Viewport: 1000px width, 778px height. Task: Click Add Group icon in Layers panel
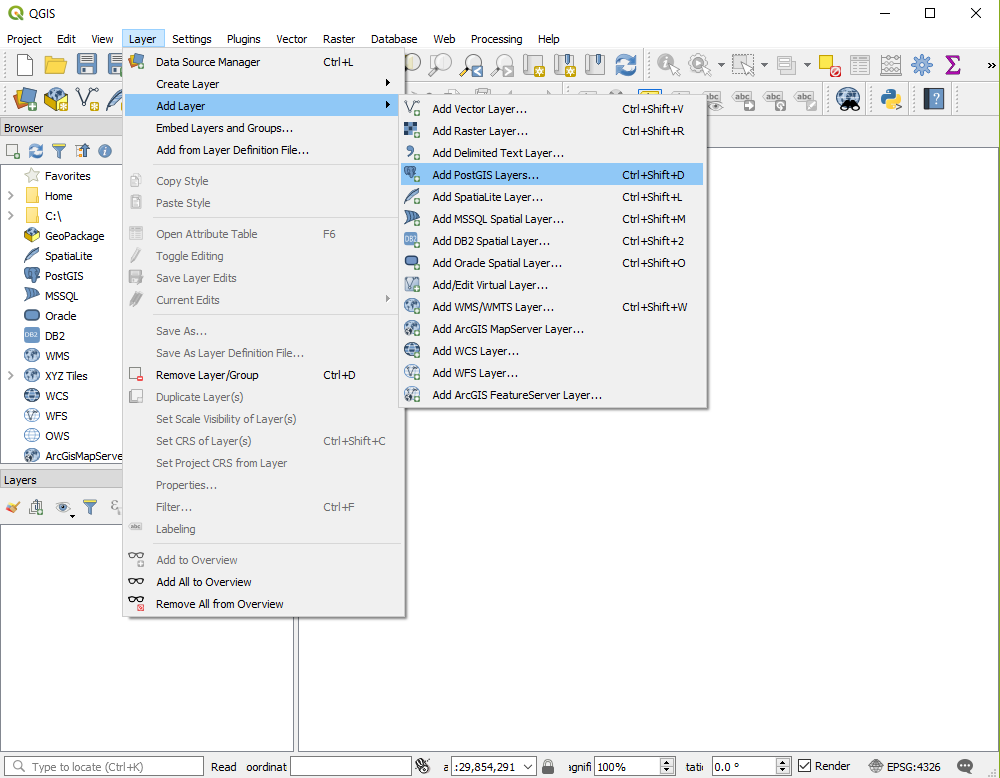point(36,508)
